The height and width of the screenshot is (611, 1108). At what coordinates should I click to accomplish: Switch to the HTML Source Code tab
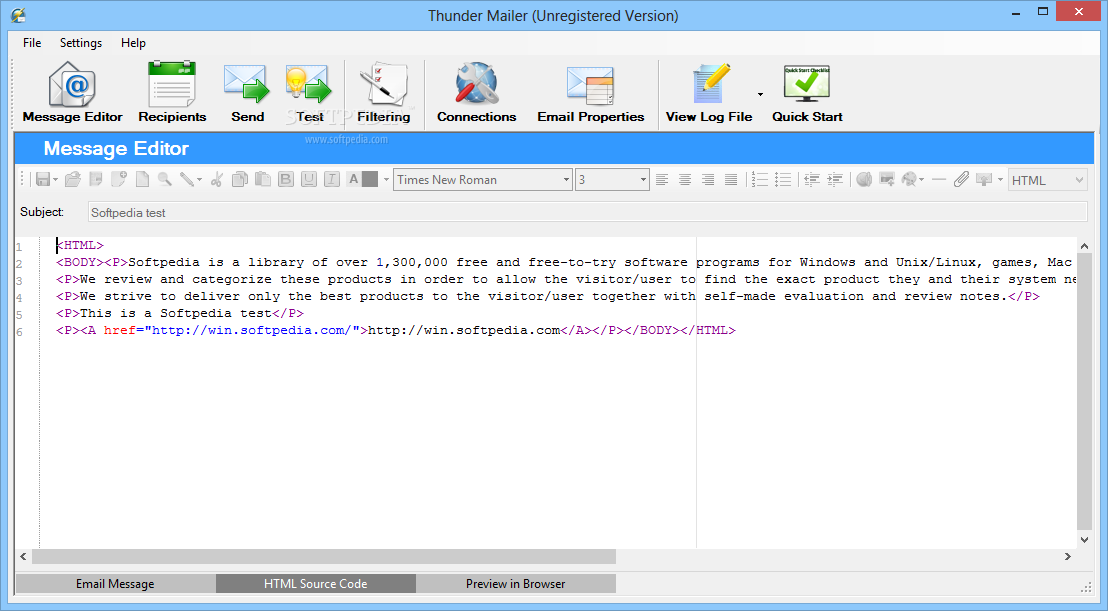(x=315, y=583)
